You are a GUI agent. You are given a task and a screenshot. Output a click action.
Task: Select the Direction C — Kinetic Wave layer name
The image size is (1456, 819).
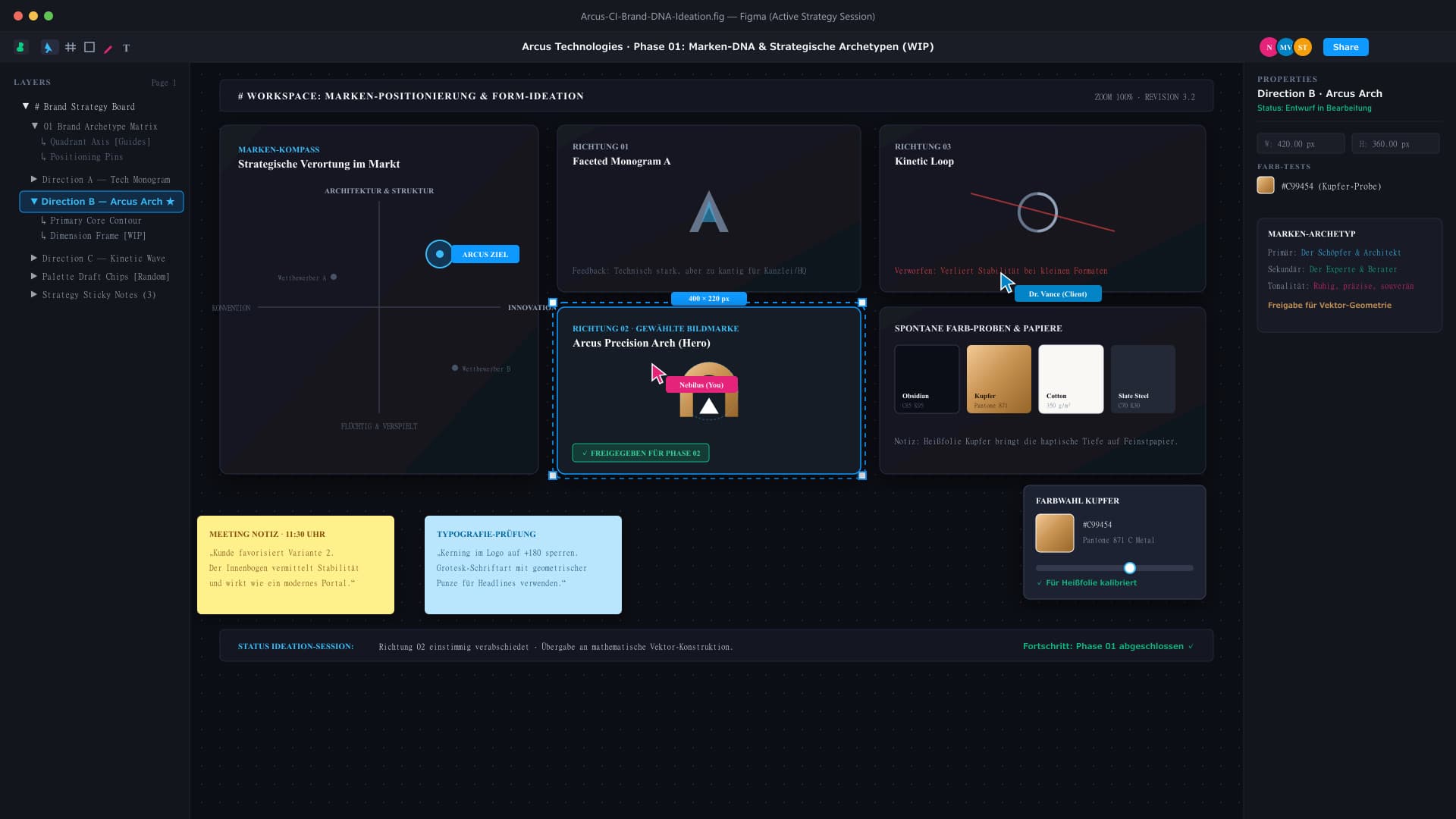click(x=104, y=259)
